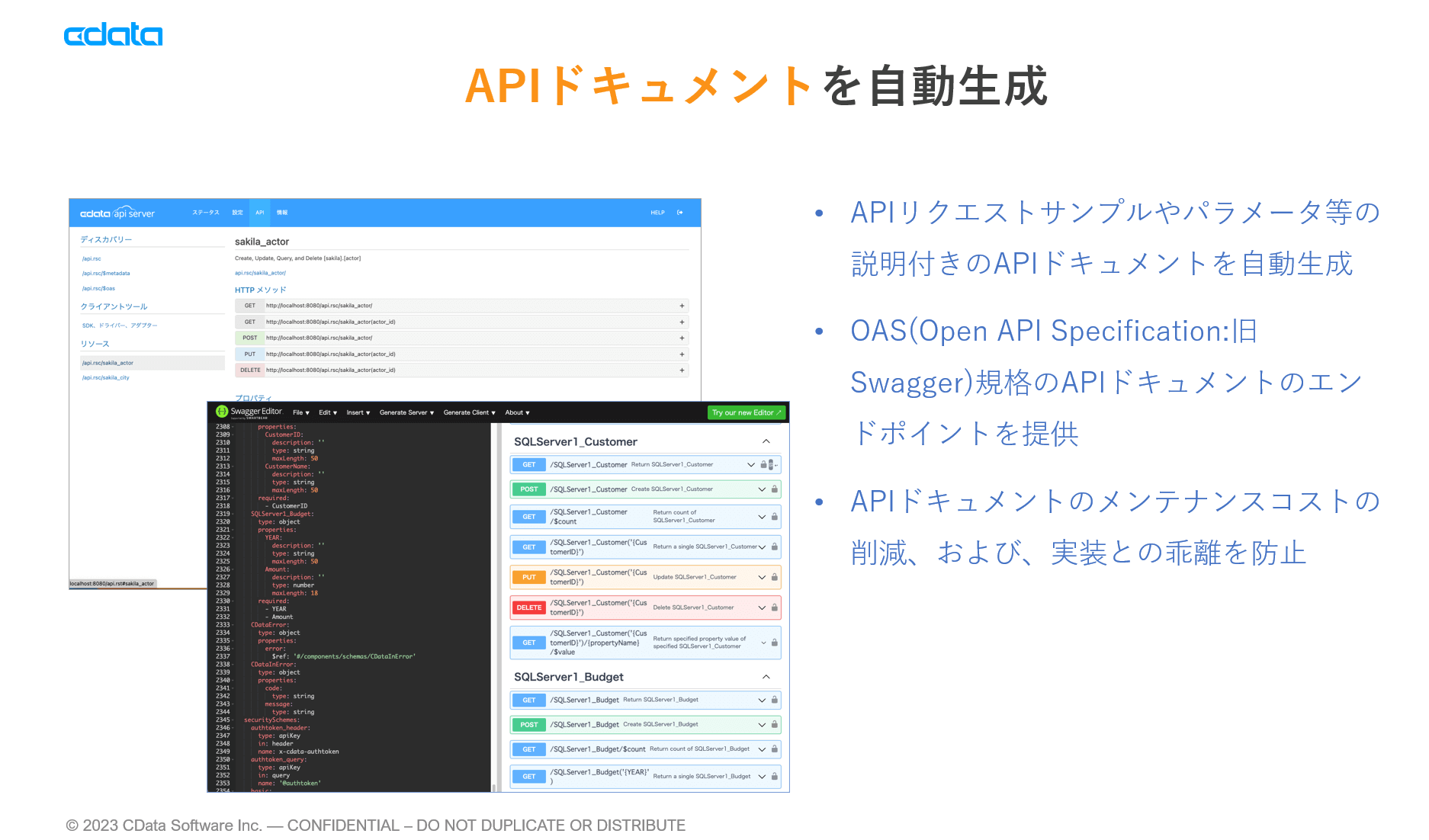Click the 'HTTP メソッド' heading
This screenshot has width=1429, height=840.
261,290
